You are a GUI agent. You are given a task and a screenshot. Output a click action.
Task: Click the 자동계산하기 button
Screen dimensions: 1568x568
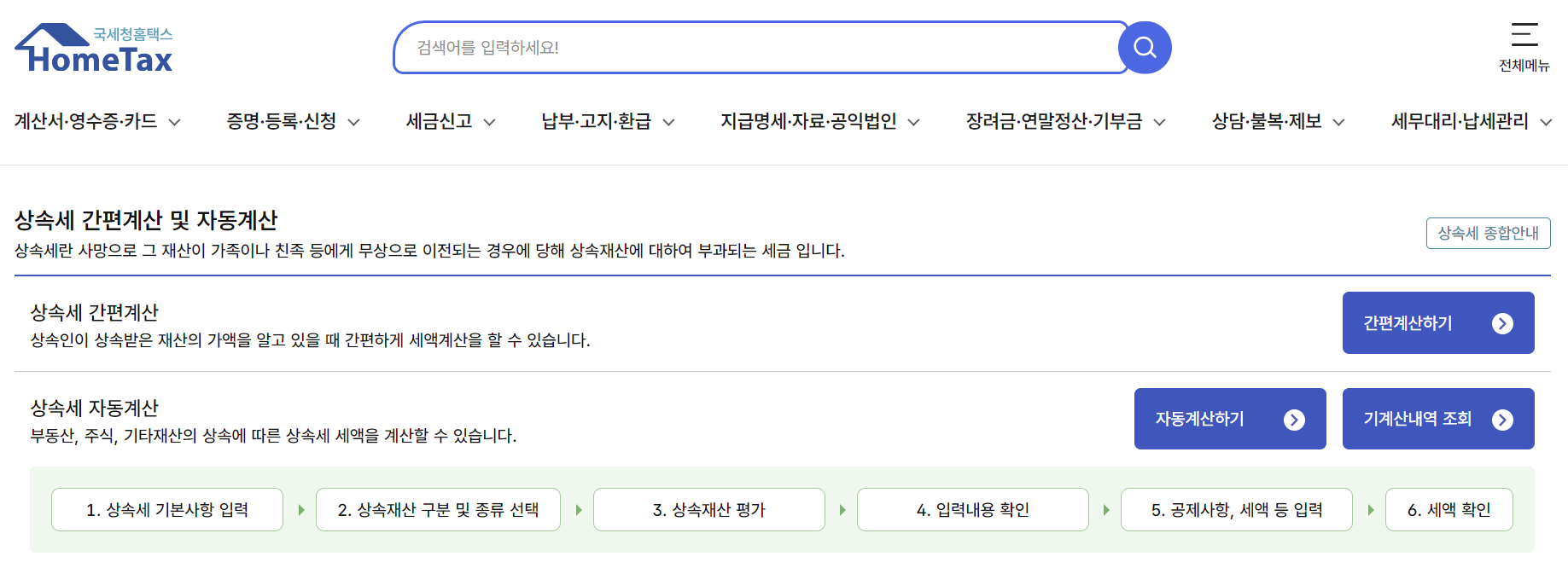pyautogui.click(x=1230, y=419)
